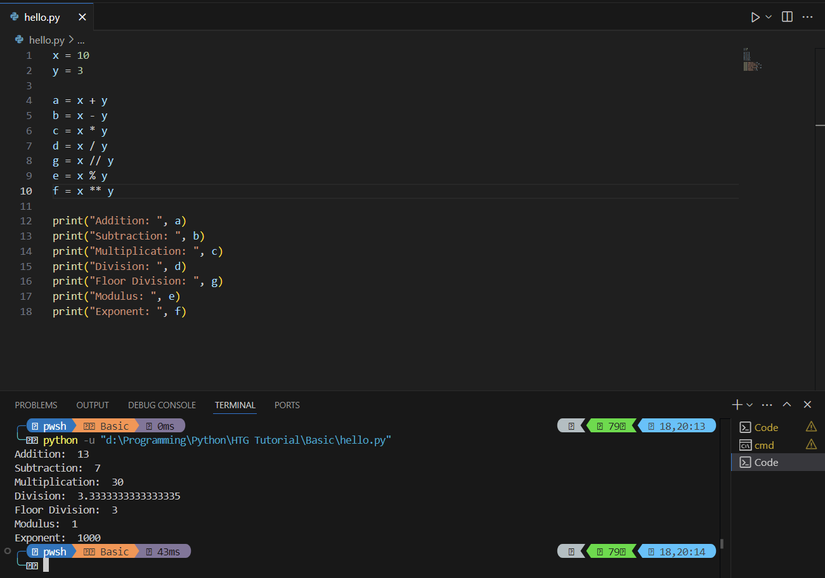Open the split editor icon
Image resolution: width=825 pixels, height=578 pixels.
(x=786, y=16)
